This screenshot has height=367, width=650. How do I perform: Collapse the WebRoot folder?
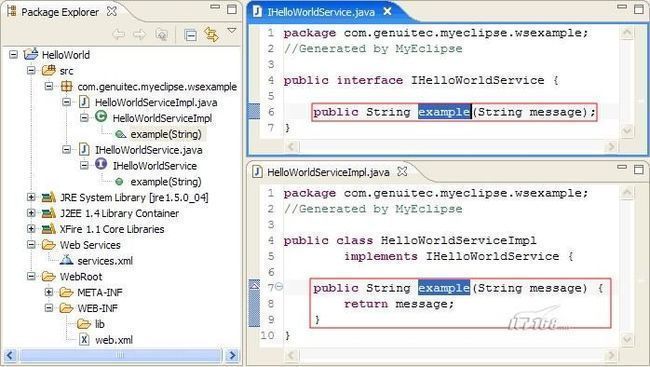coord(31,276)
